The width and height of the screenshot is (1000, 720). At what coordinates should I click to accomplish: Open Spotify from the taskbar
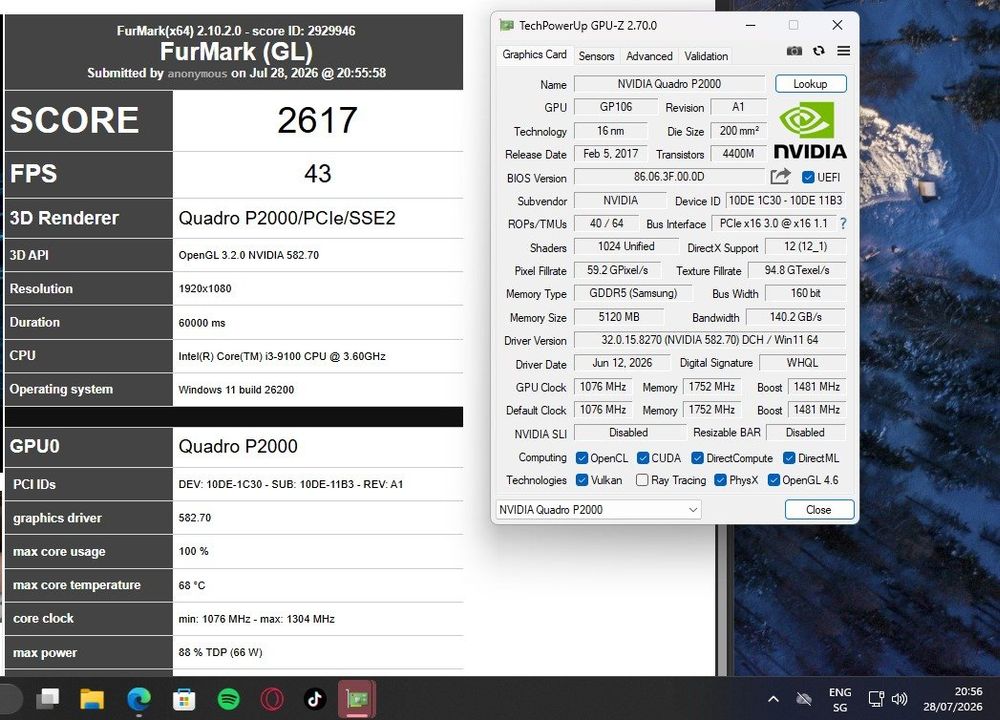pyautogui.click(x=228, y=699)
